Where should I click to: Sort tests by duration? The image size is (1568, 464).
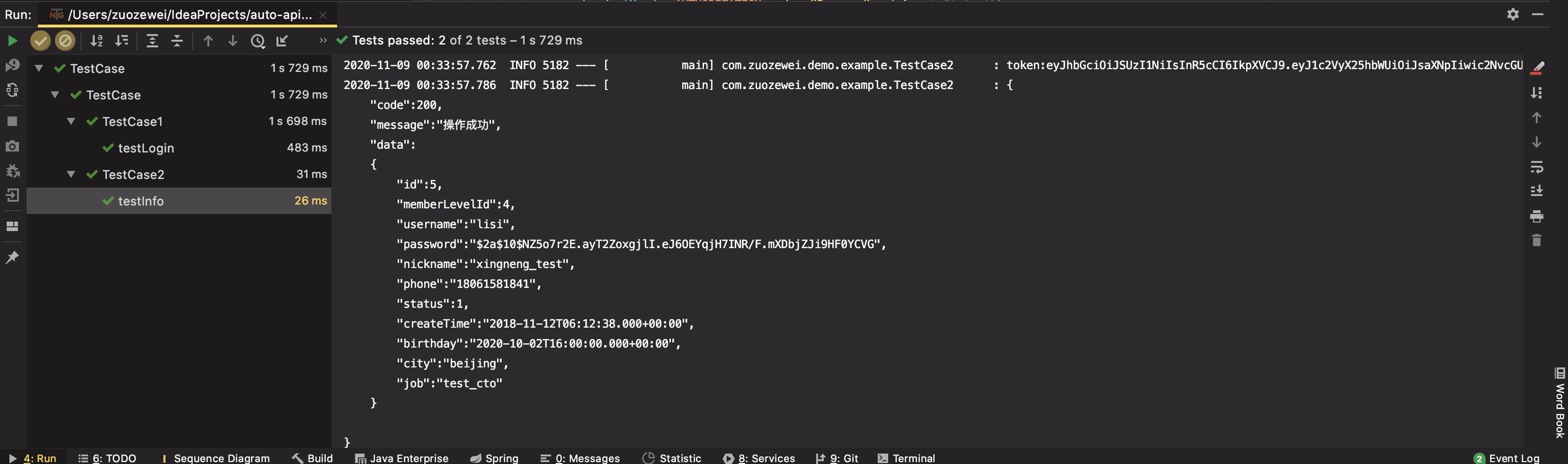coord(122,41)
